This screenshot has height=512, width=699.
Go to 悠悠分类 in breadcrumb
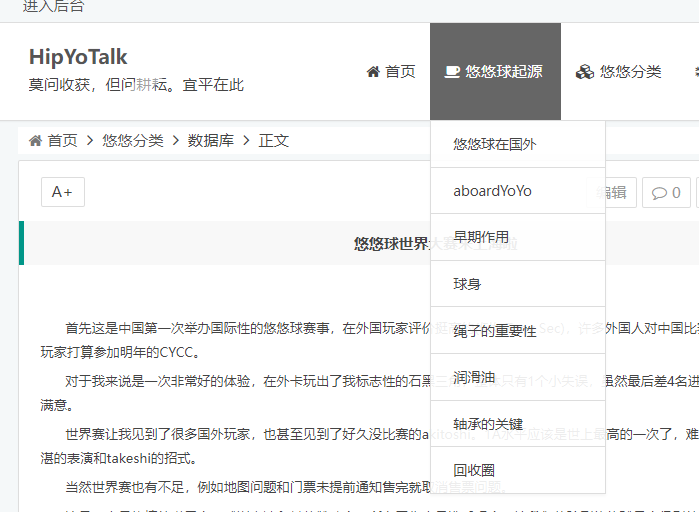(x=133, y=141)
